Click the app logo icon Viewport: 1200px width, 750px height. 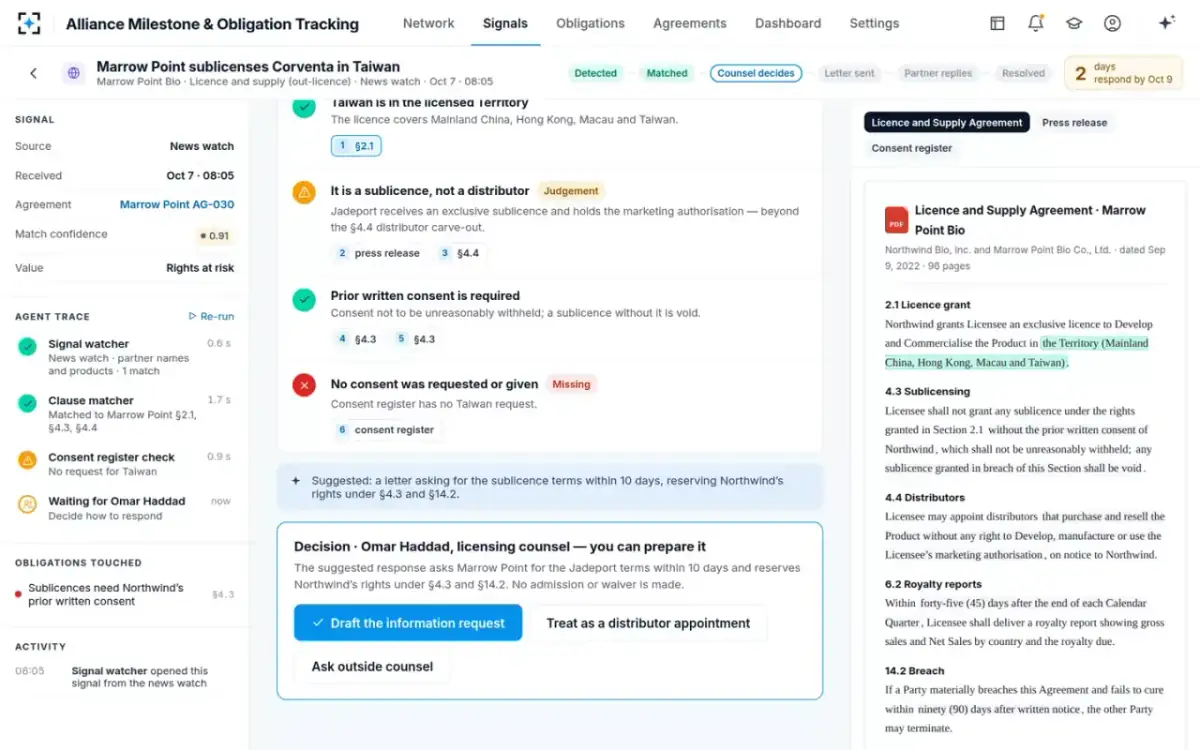30,23
